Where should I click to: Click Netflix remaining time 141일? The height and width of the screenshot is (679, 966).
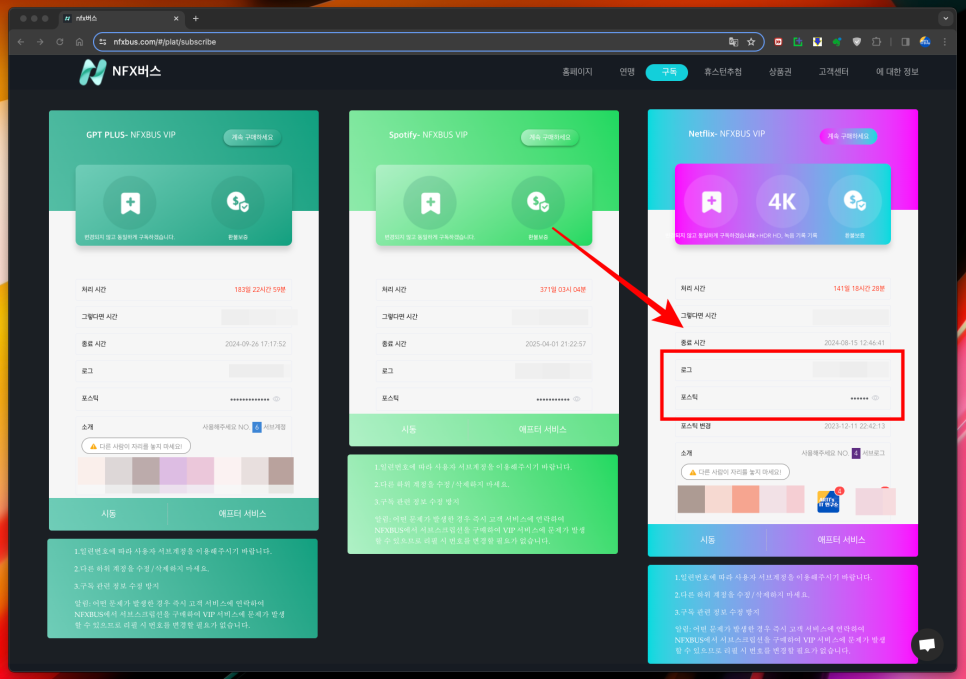tap(859, 288)
